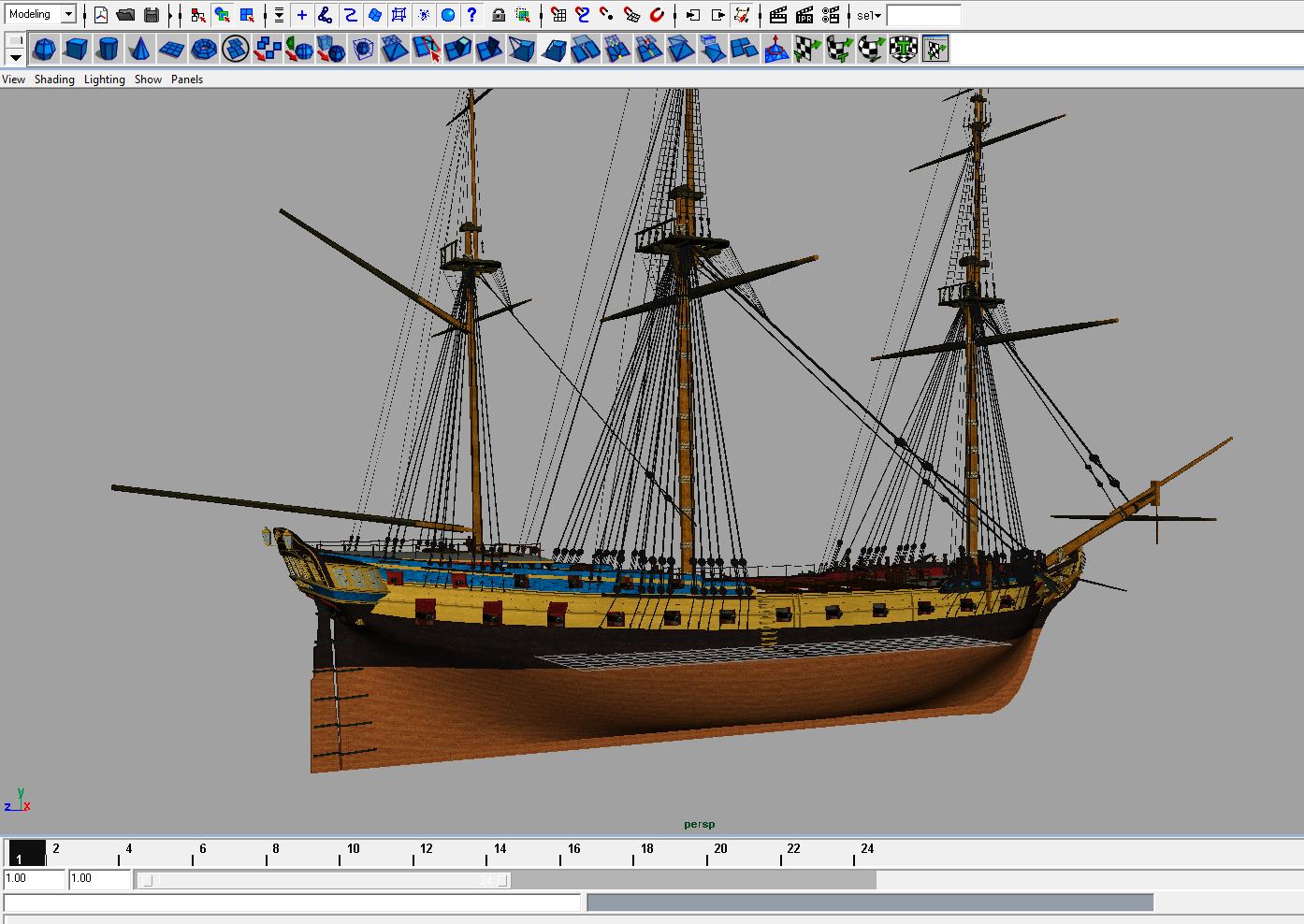Open the UV Texture Editor shelf icon

tap(935, 49)
